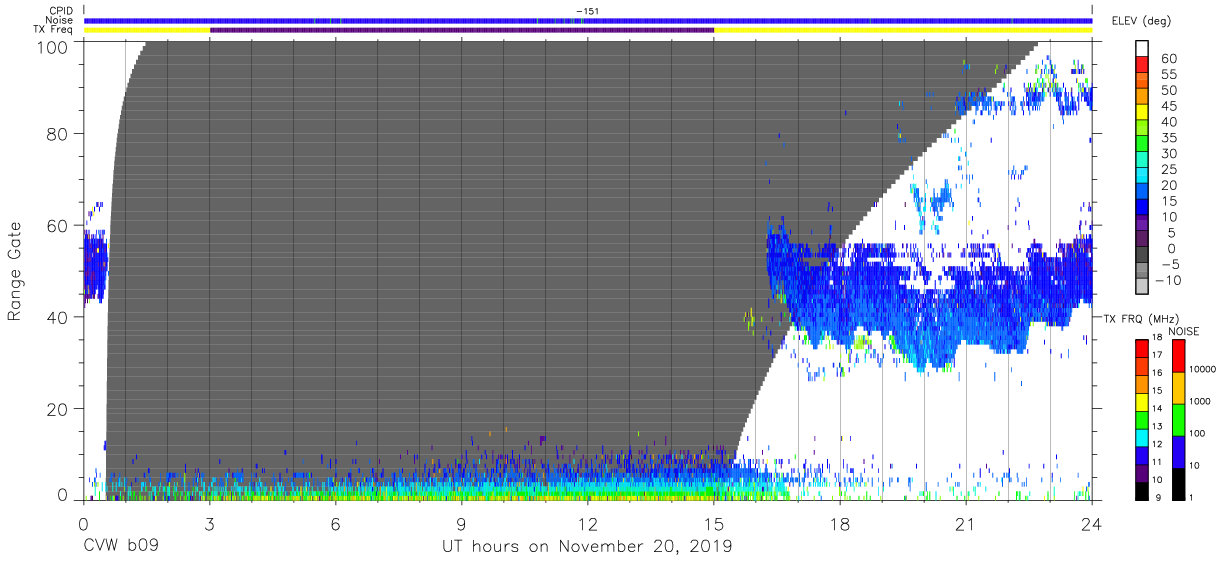
Task: Click the 'ELEV (deg)' legend title
Action: pyautogui.click(x=1140, y=20)
